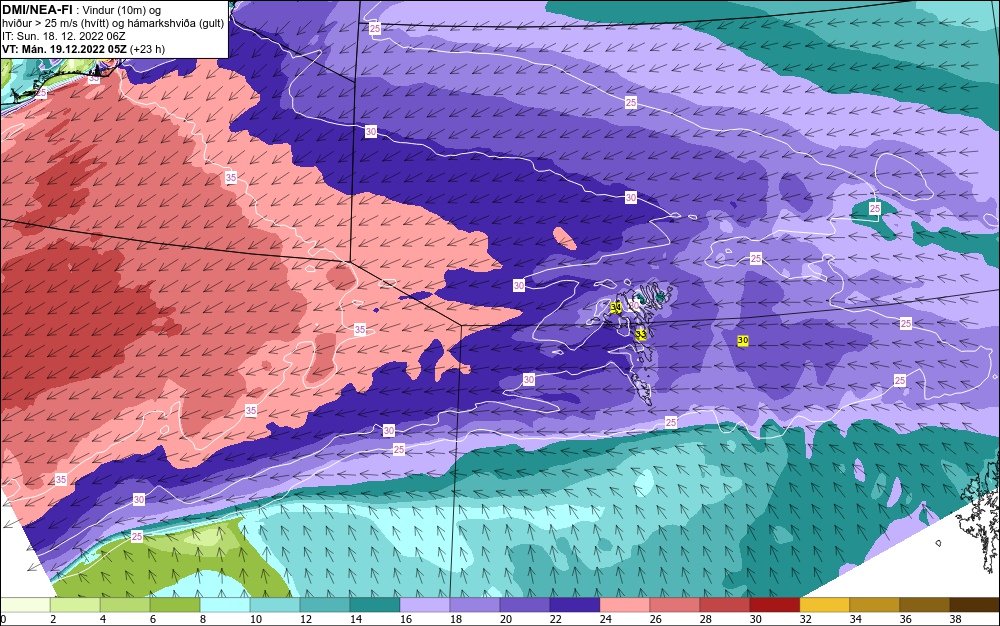Select the '2' tick label on legend

53,619
